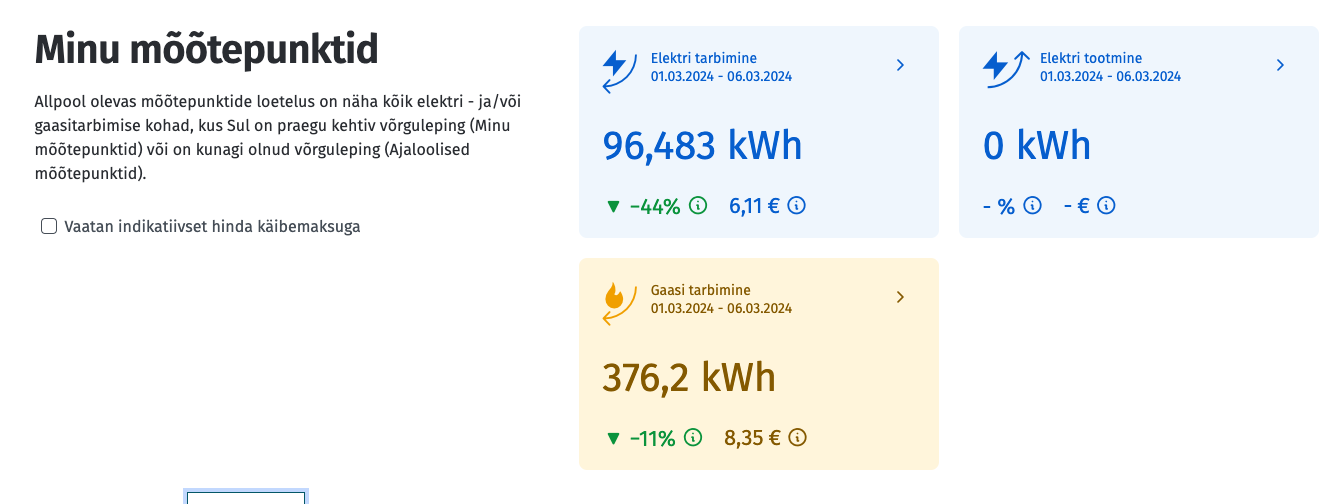Click the 376,2 kWh gas value
Viewport: 1334px width, 504px height.
[689, 378]
